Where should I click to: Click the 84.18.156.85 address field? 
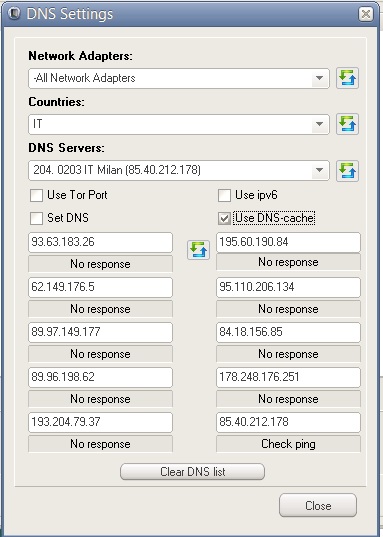(x=288, y=332)
